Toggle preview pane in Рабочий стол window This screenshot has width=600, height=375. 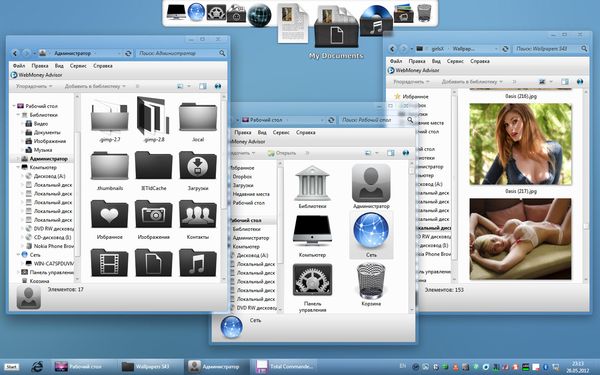click(x=391, y=153)
